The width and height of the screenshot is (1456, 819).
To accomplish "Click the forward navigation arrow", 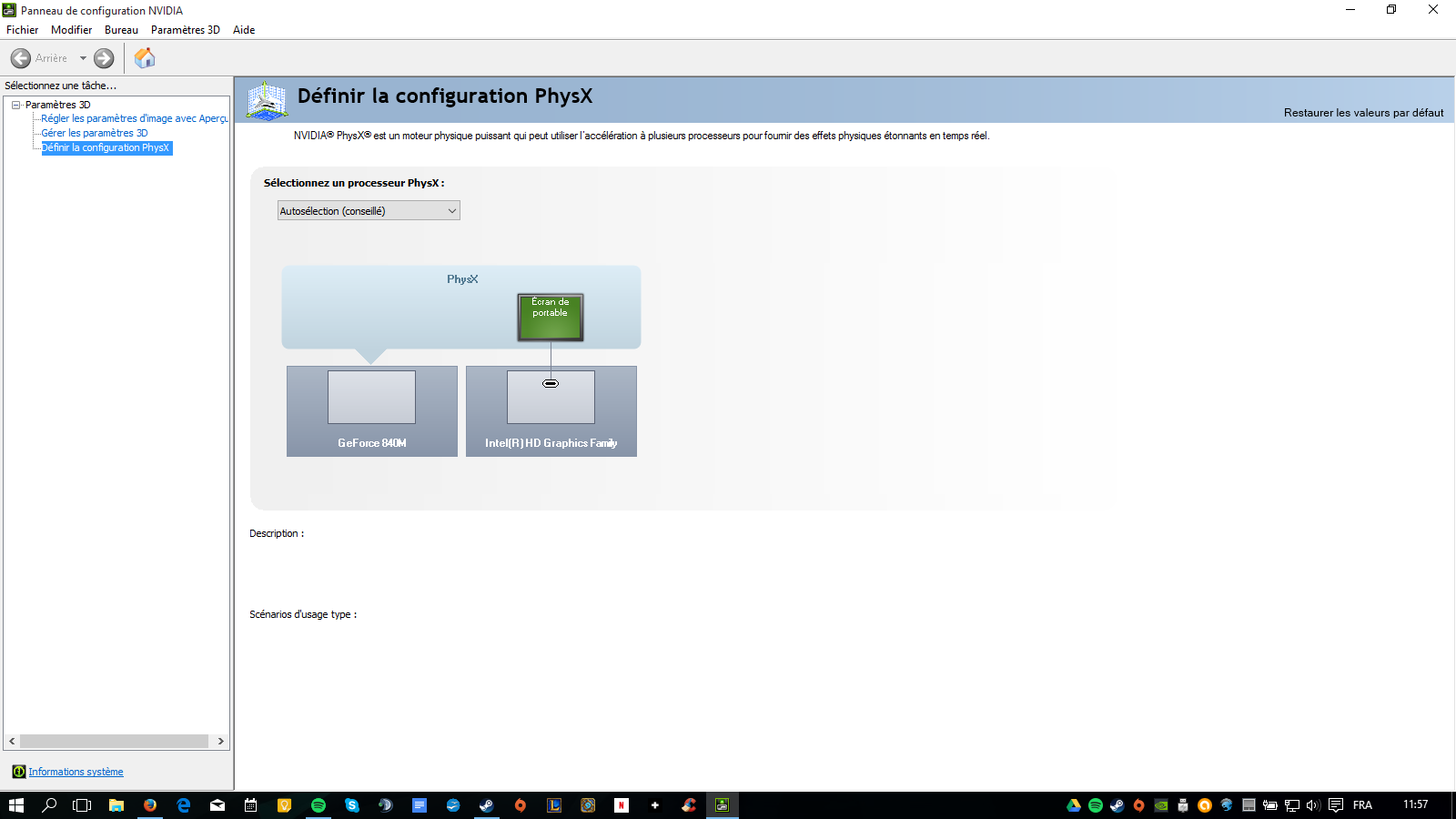I will pyautogui.click(x=104, y=58).
